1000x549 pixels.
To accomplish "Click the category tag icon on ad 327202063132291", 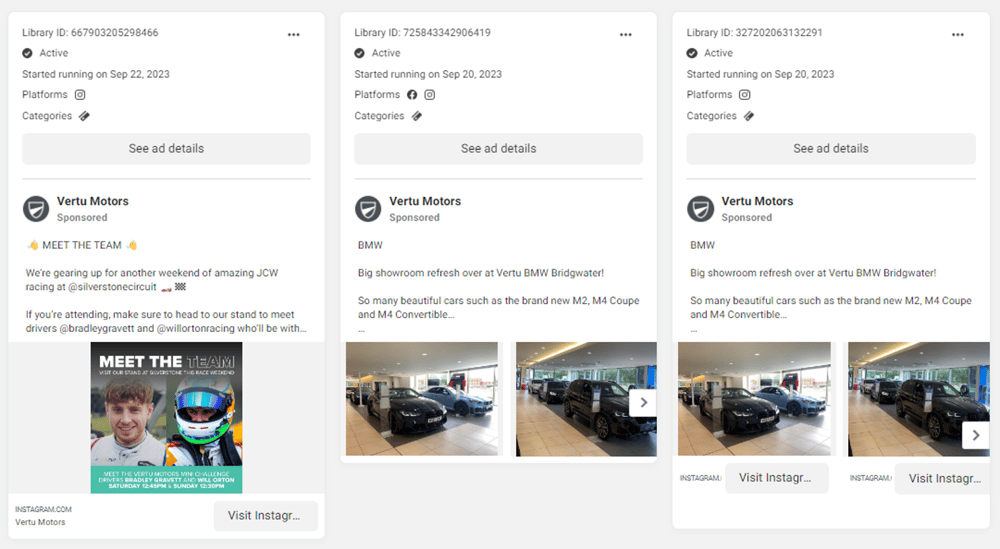I will (x=749, y=116).
